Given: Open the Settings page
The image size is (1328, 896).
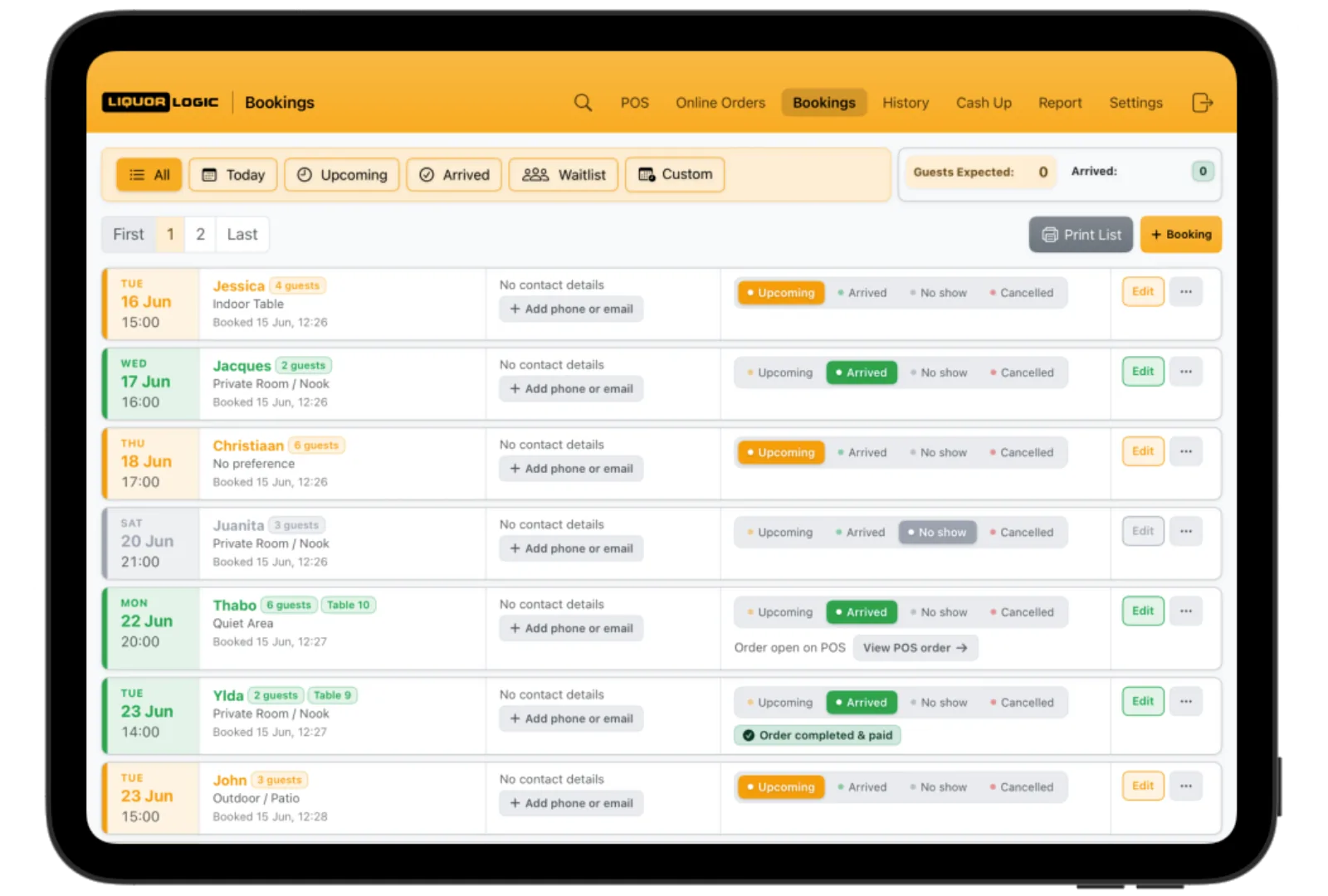Looking at the screenshot, I should pos(1135,103).
